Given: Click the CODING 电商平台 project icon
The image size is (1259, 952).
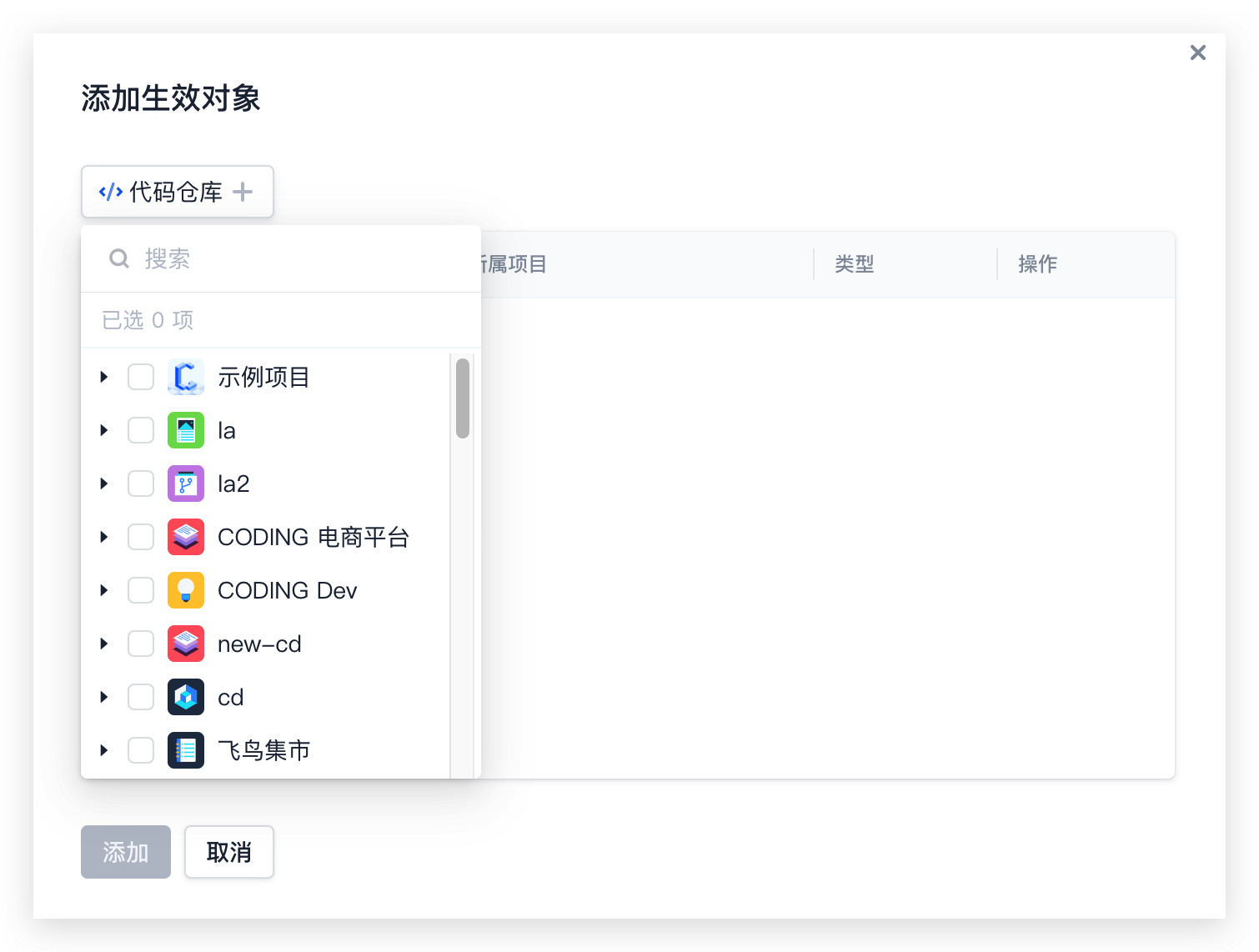Looking at the screenshot, I should 185,537.
